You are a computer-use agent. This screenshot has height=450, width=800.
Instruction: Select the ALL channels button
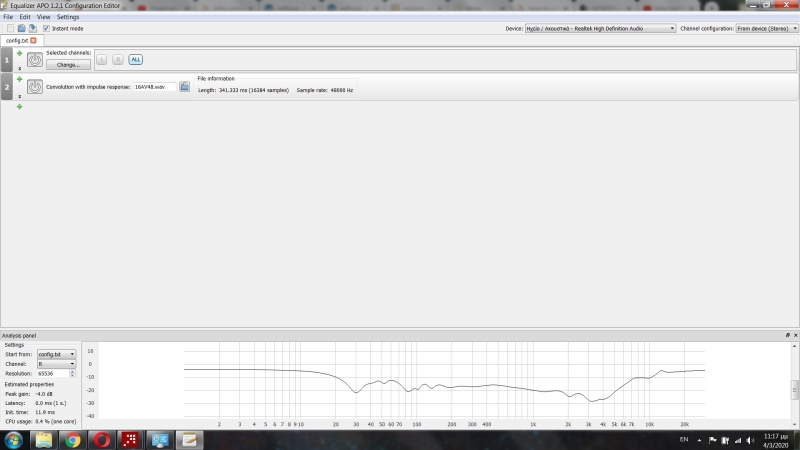135,60
